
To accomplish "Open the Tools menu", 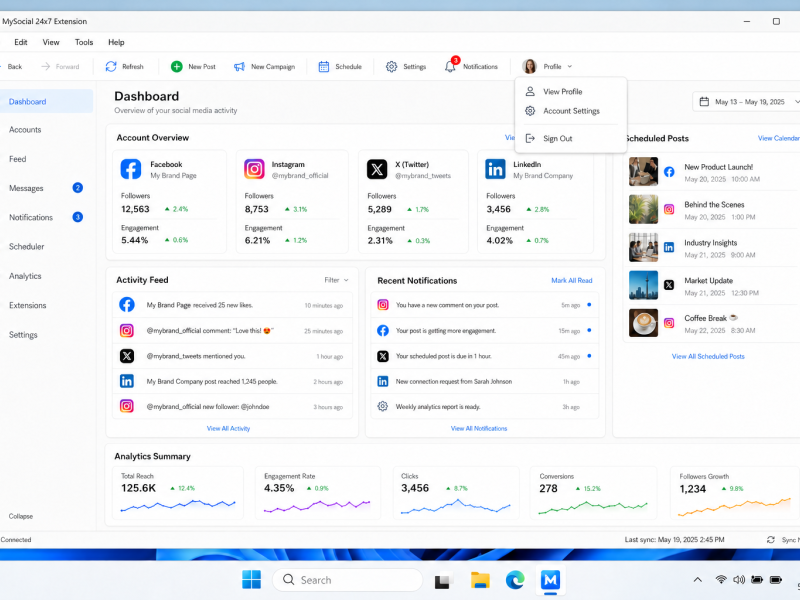I will point(84,42).
